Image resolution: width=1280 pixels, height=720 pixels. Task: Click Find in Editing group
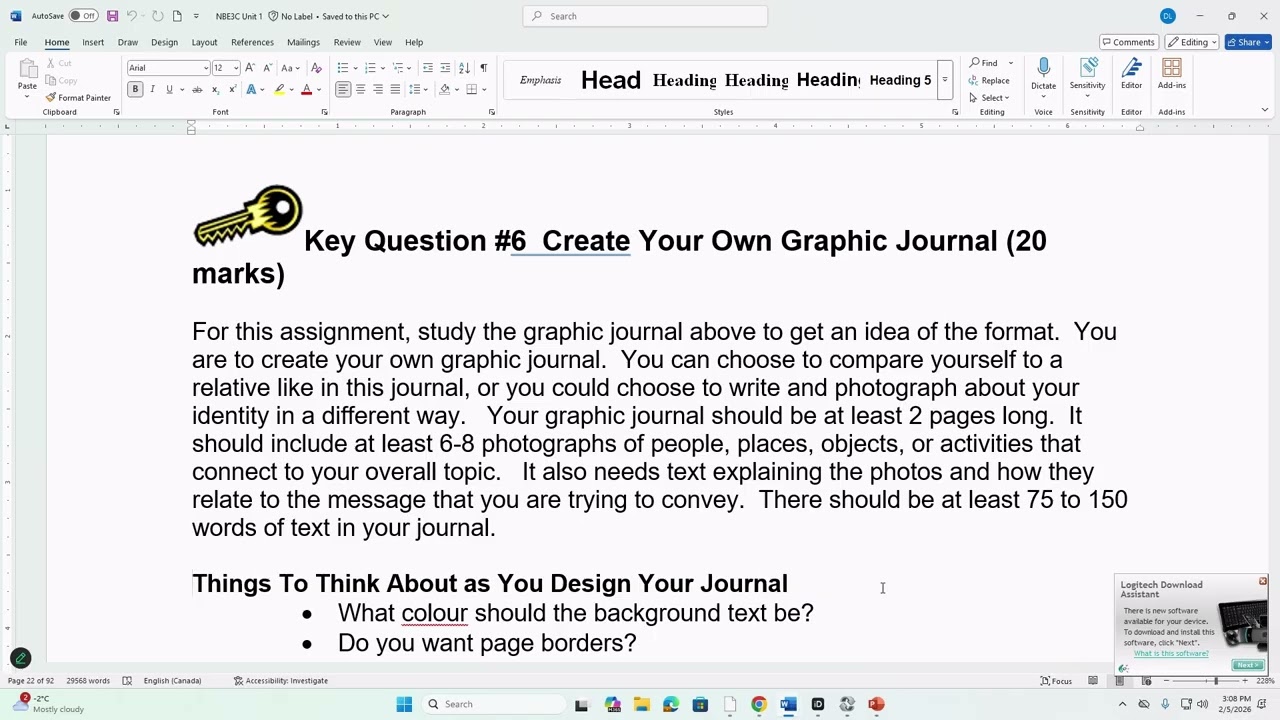tap(984, 63)
